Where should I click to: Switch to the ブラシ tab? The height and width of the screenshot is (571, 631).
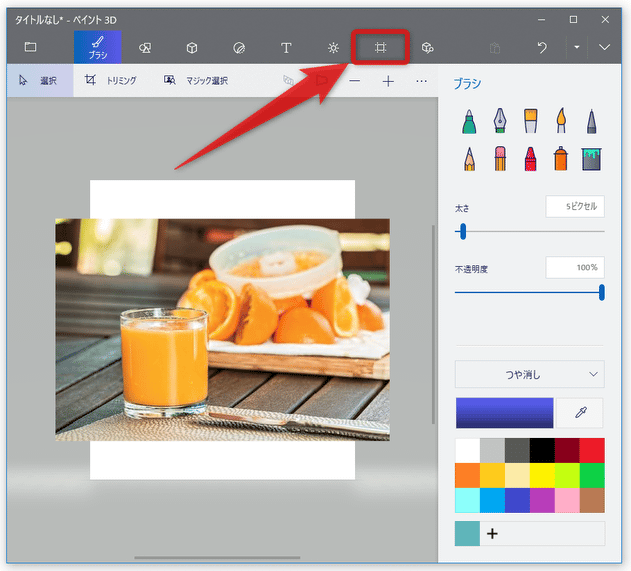98,47
